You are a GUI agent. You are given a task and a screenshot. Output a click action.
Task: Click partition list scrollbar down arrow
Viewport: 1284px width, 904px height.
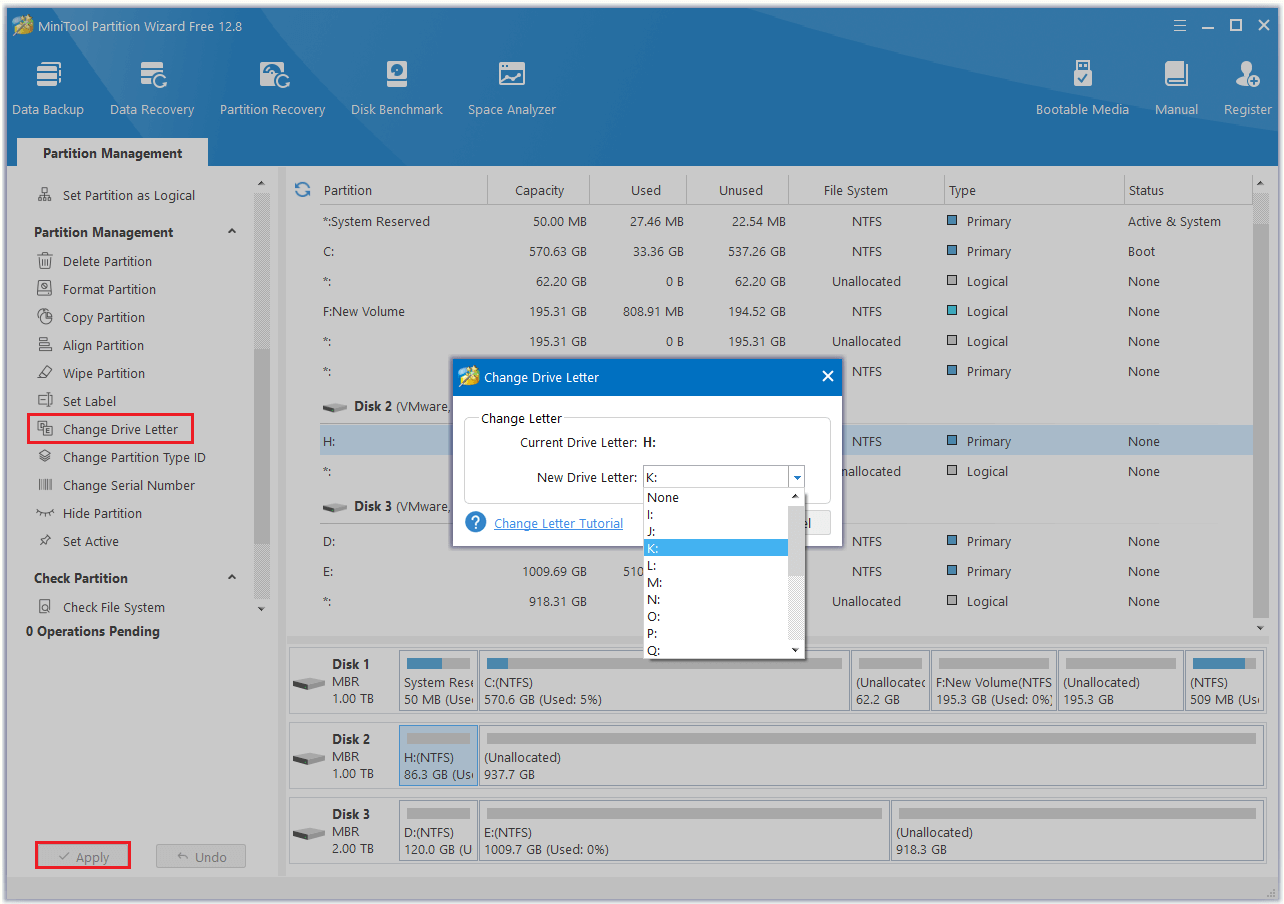(x=1260, y=627)
